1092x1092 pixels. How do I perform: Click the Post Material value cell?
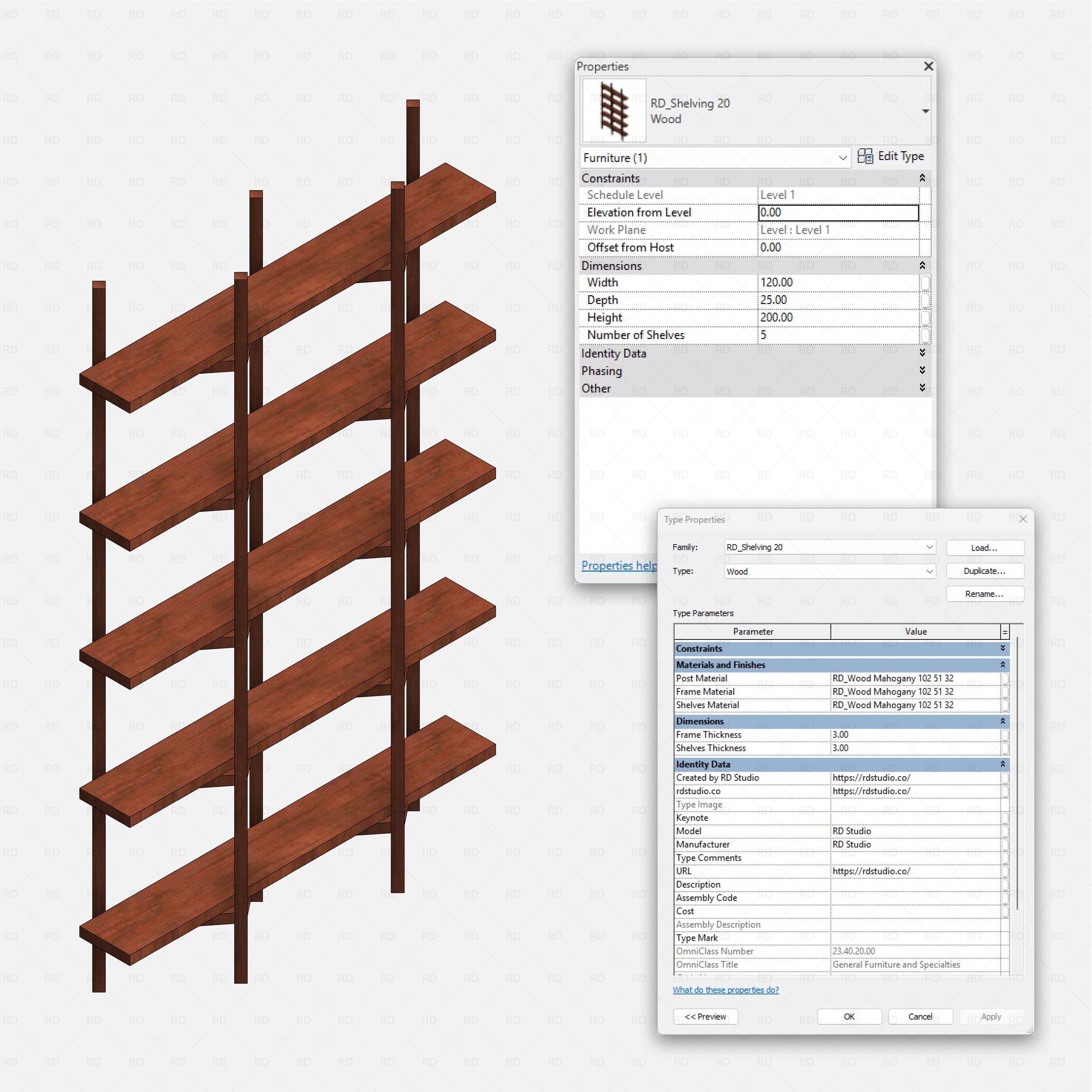point(915,678)
